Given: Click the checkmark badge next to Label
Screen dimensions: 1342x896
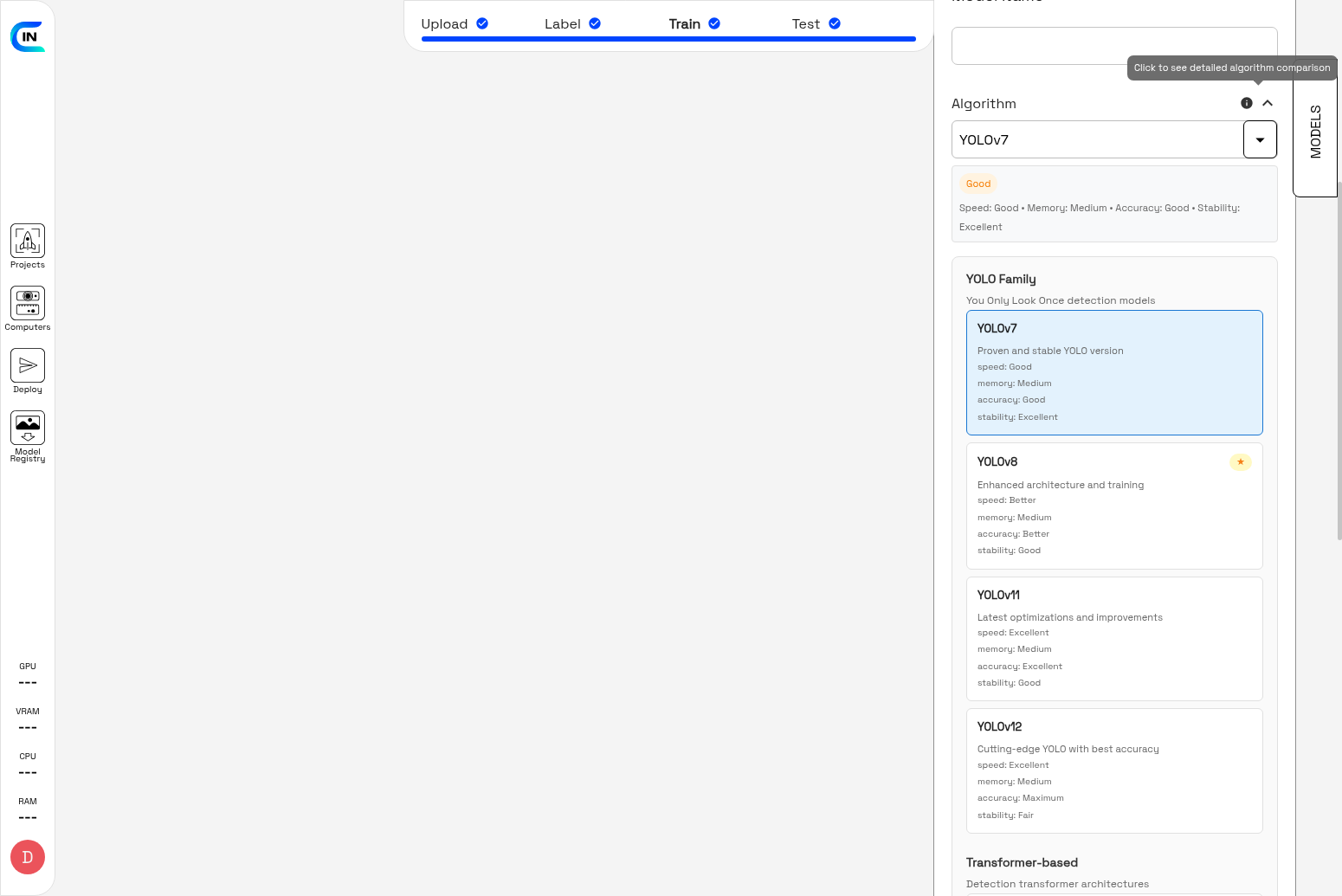Looking at the screenshot, I should (x=594, y=23).
